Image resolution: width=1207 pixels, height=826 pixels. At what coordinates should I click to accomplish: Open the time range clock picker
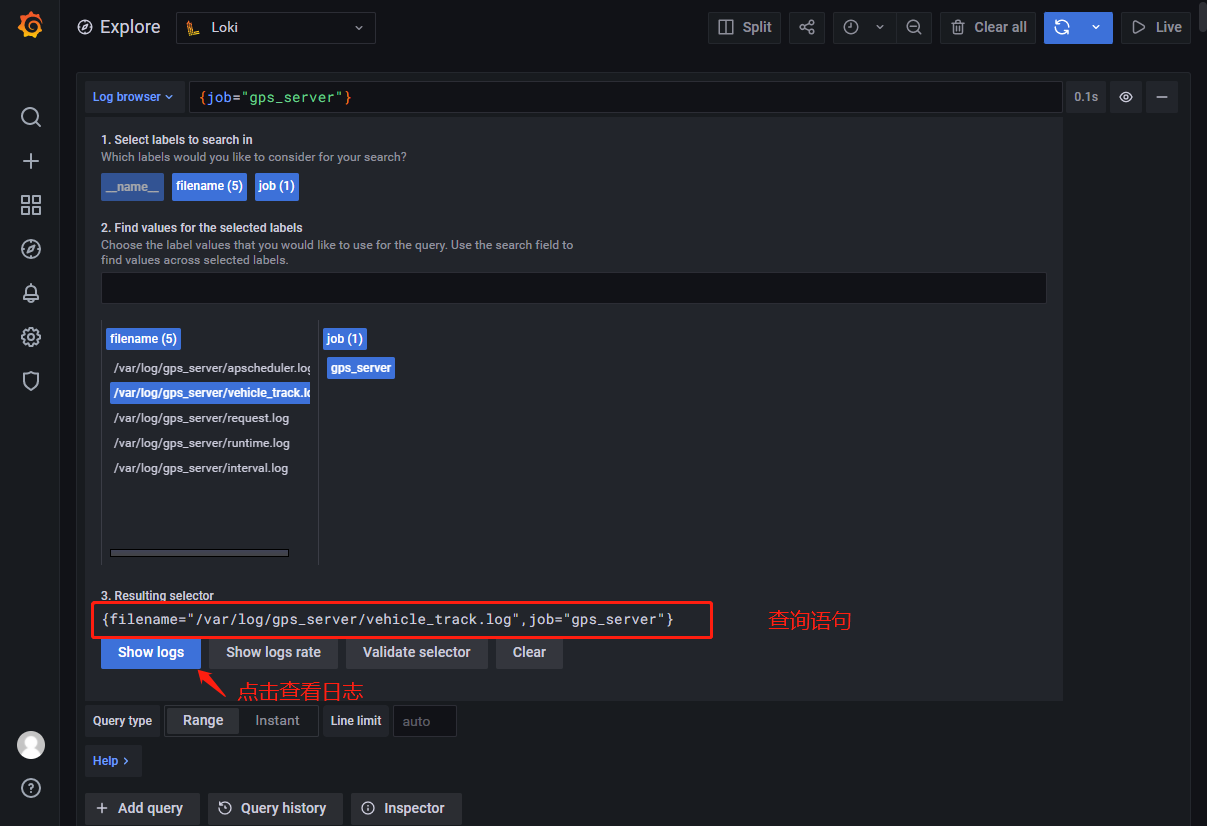[851, 27]
